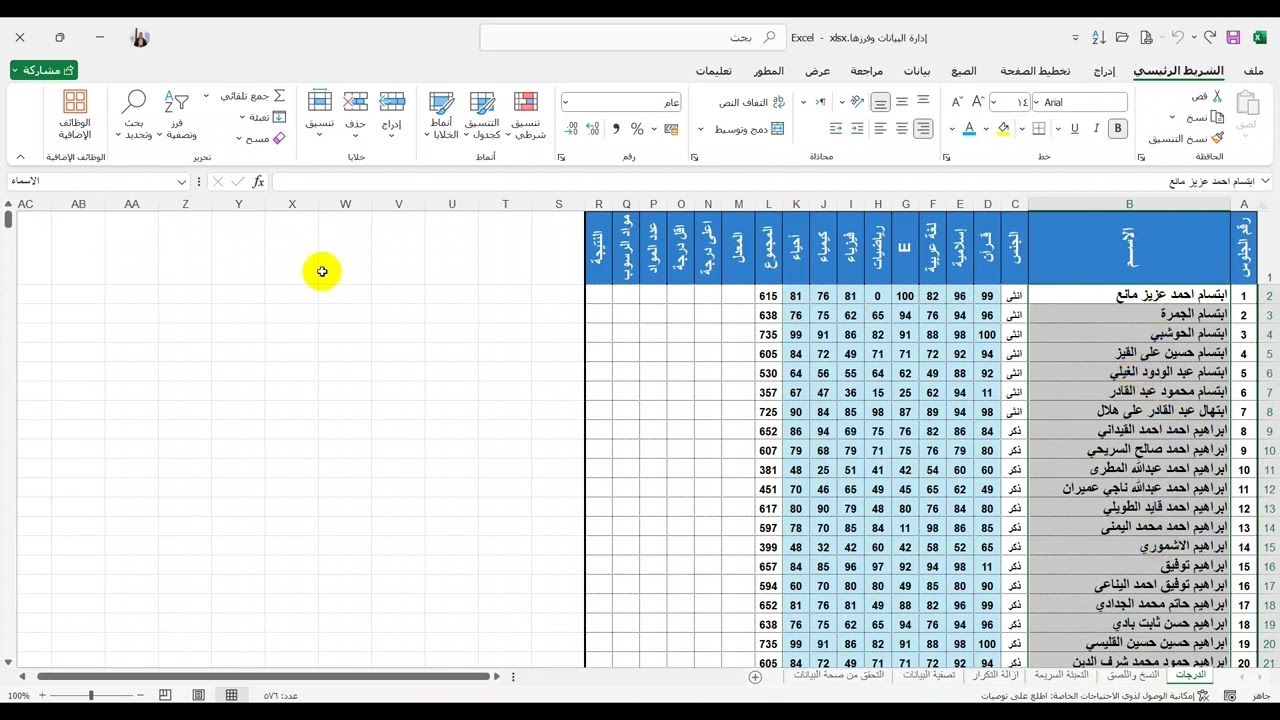Click the Percent Style icon
The height and width of the screenshot is (720, 1280).
tap(637, 128)
